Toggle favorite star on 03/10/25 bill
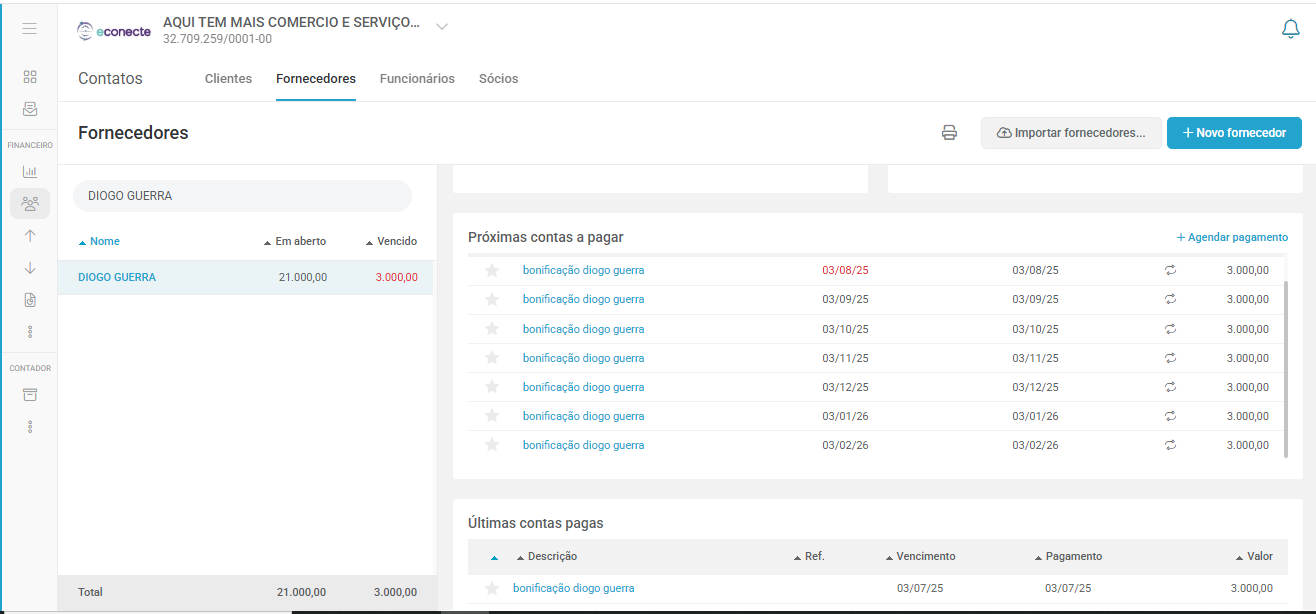This screenshot has width=1316, height=614. (x=491, y=329)
